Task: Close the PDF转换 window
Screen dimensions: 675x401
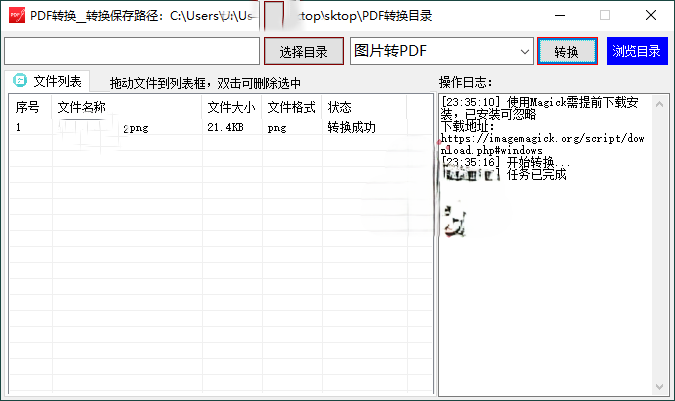Action: click(651, 15)
